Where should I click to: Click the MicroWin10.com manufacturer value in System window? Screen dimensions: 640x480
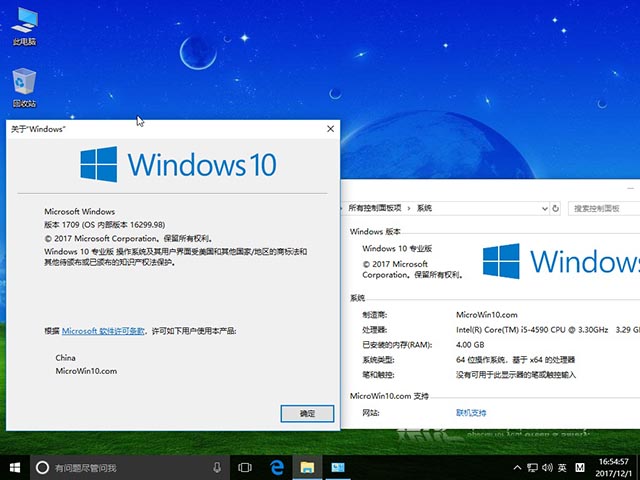tap(487, 315)
